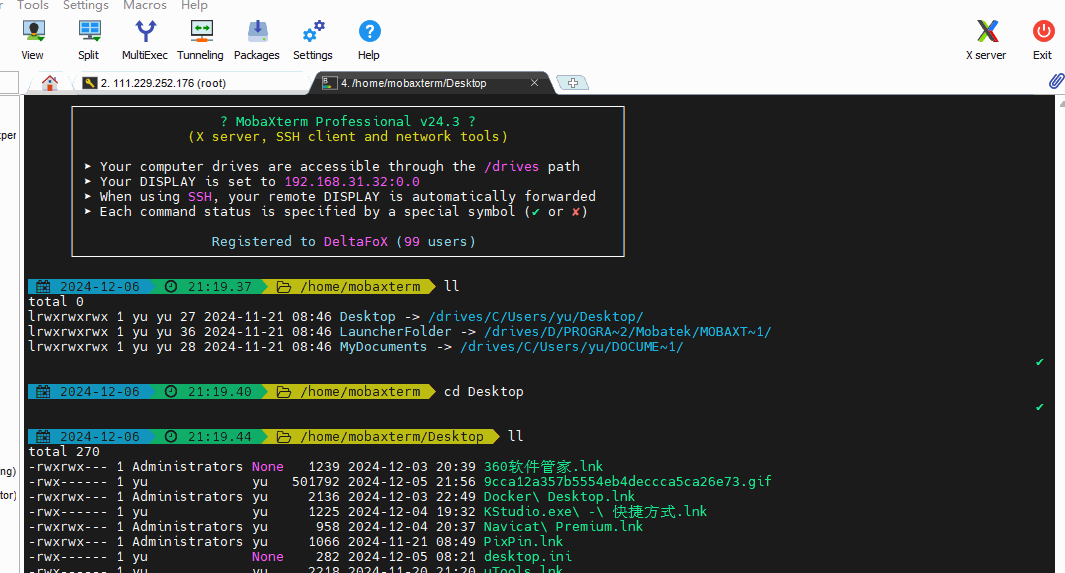Open Settings from the toolbar
The width and height of the screenshot is (1065, 573).
click(x=313, y=39)
